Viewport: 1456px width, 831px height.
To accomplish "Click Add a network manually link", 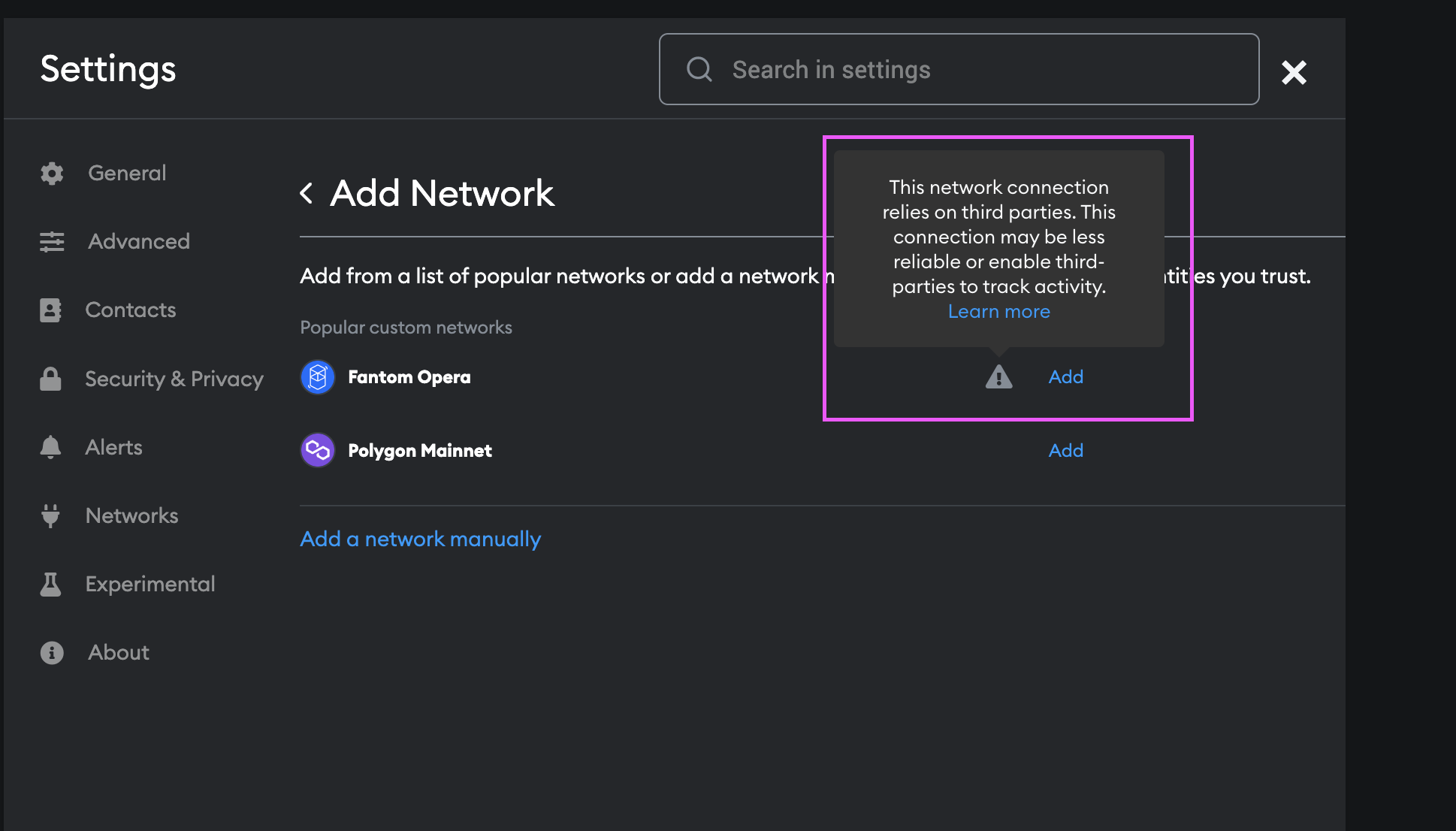I will (420, 539).
